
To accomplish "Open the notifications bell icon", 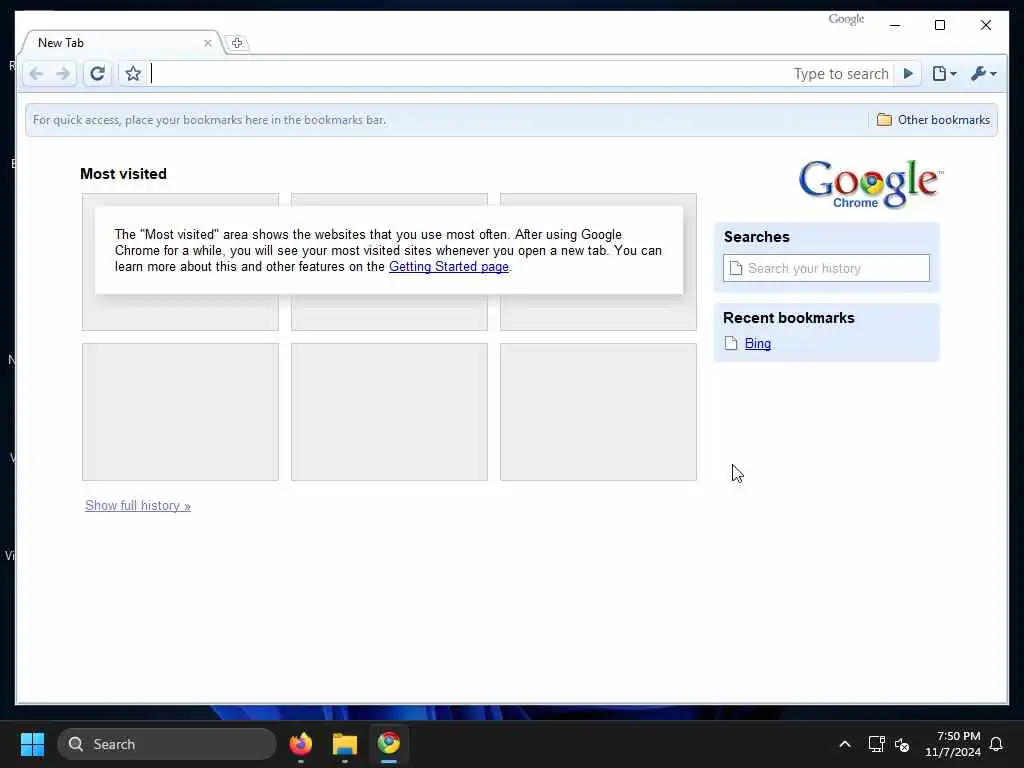I will pos(996,744).
